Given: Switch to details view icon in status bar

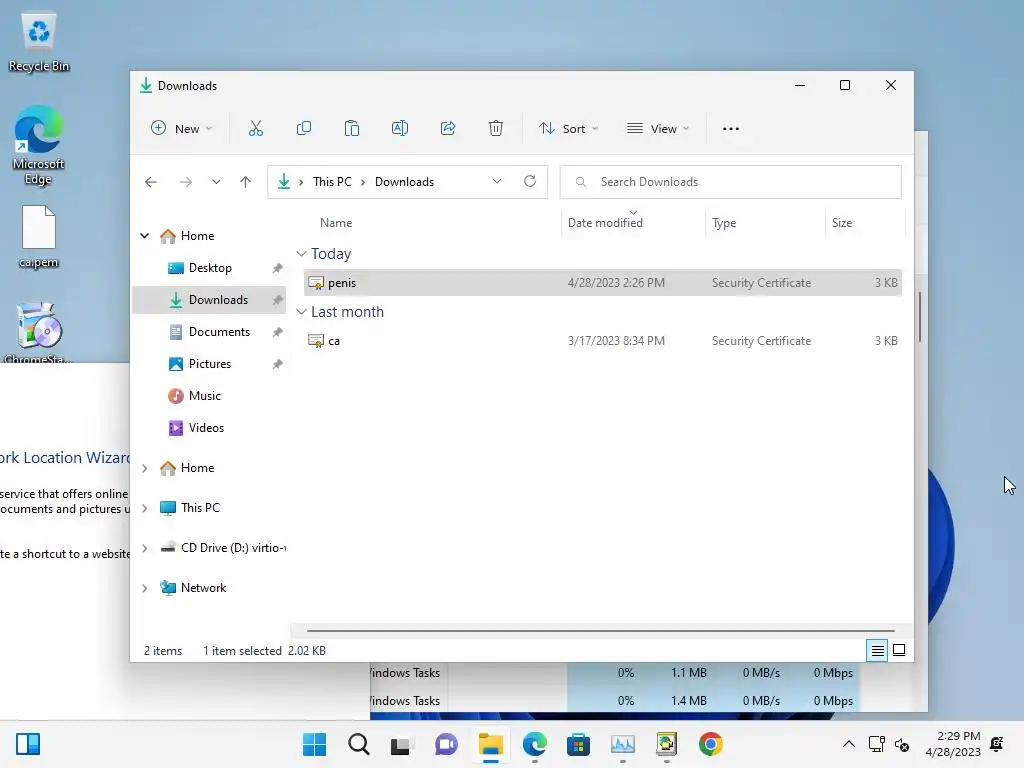Looking at the screenshot, I should coord(877,650).
